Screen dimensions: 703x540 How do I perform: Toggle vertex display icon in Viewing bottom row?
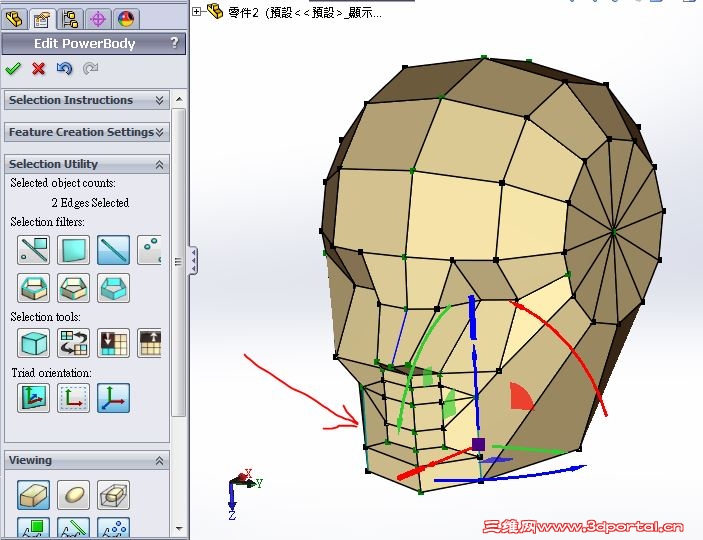click(x=113, y=528)
